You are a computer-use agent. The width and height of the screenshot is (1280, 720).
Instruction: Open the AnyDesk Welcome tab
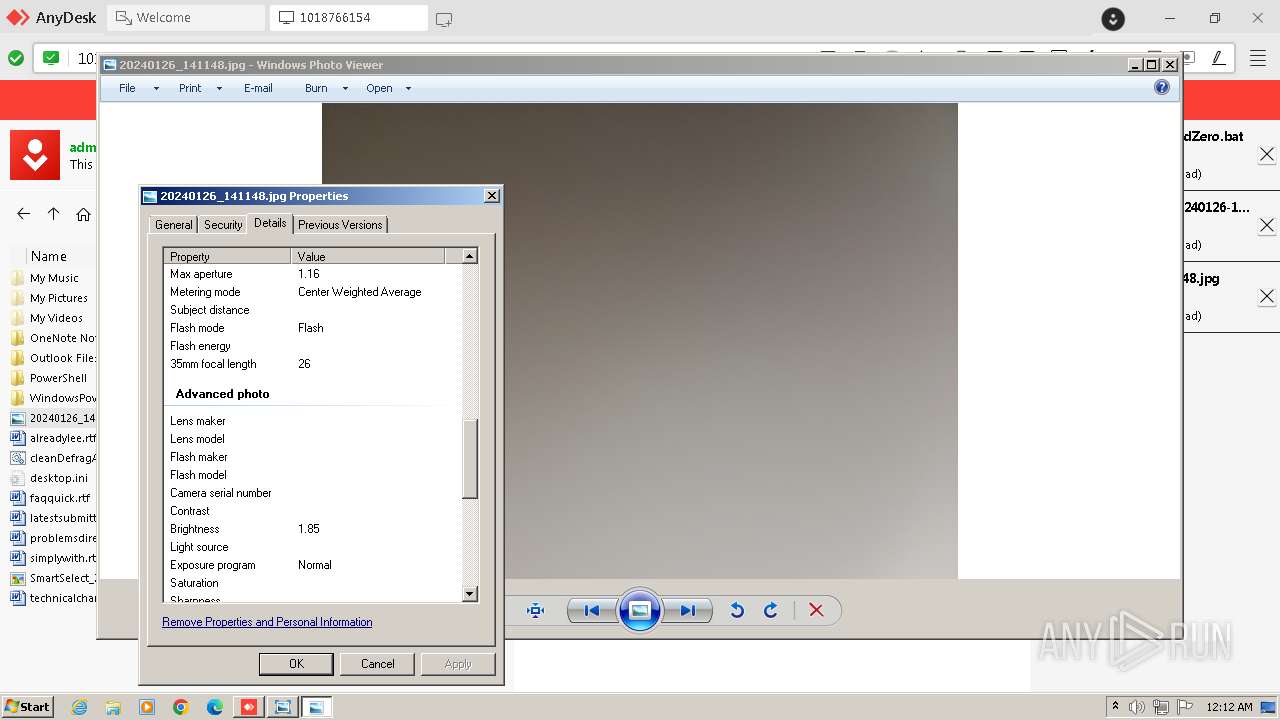pos(185,18)
